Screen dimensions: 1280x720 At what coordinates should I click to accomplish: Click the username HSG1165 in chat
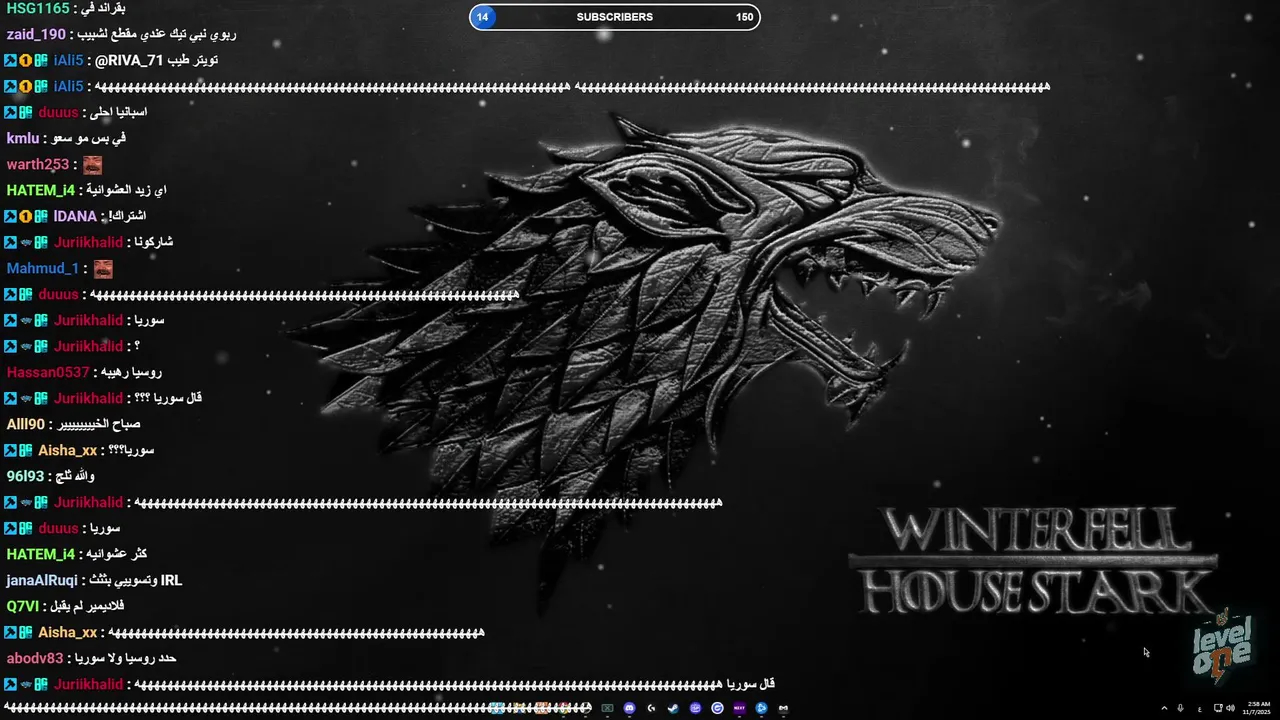[x=38, y=8]
